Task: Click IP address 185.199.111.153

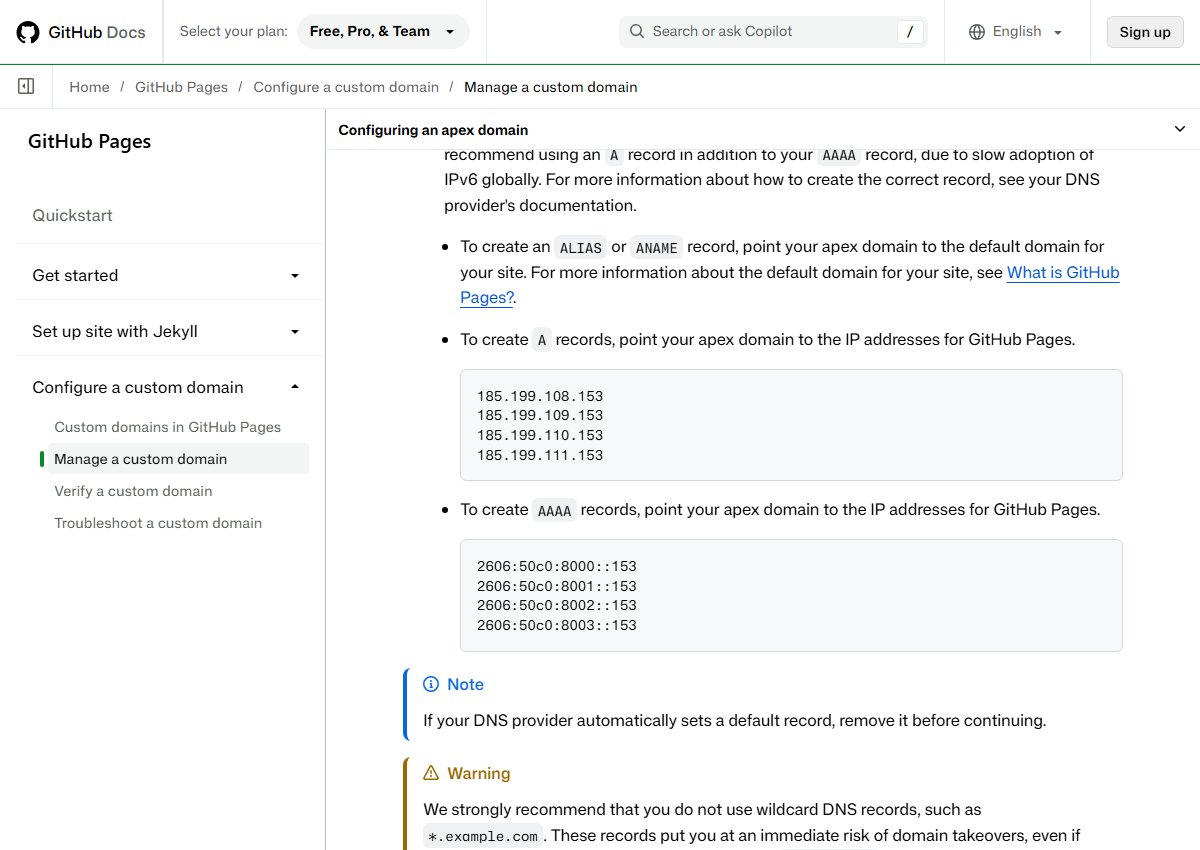Action: tap(540, 455)
